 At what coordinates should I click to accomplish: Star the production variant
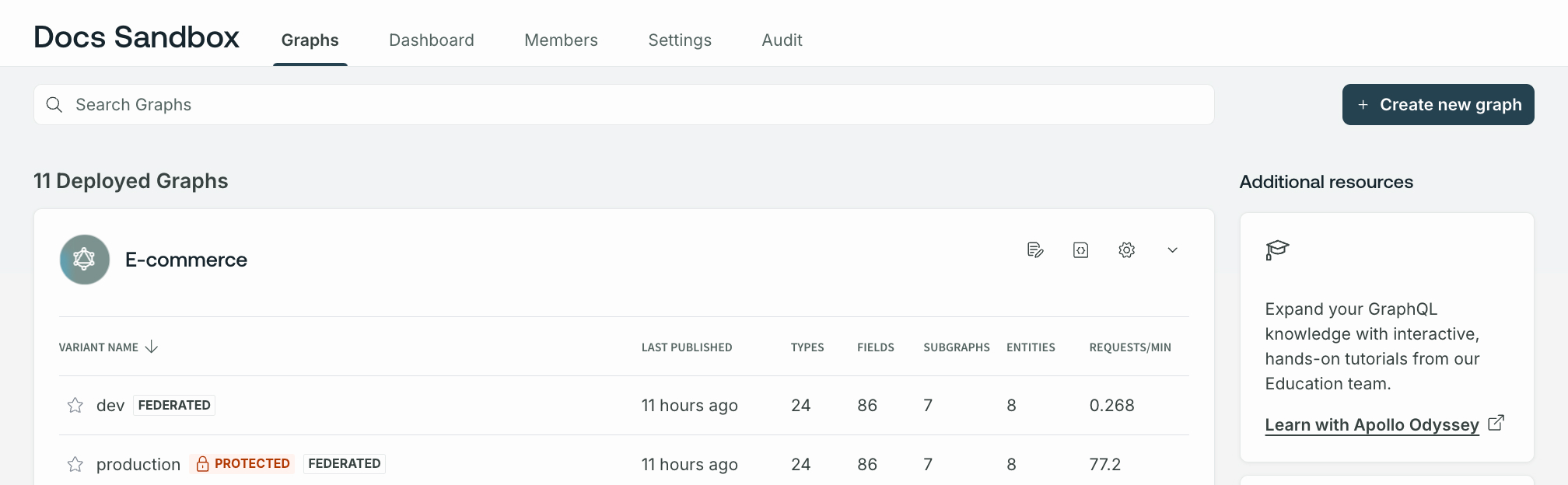75,464
